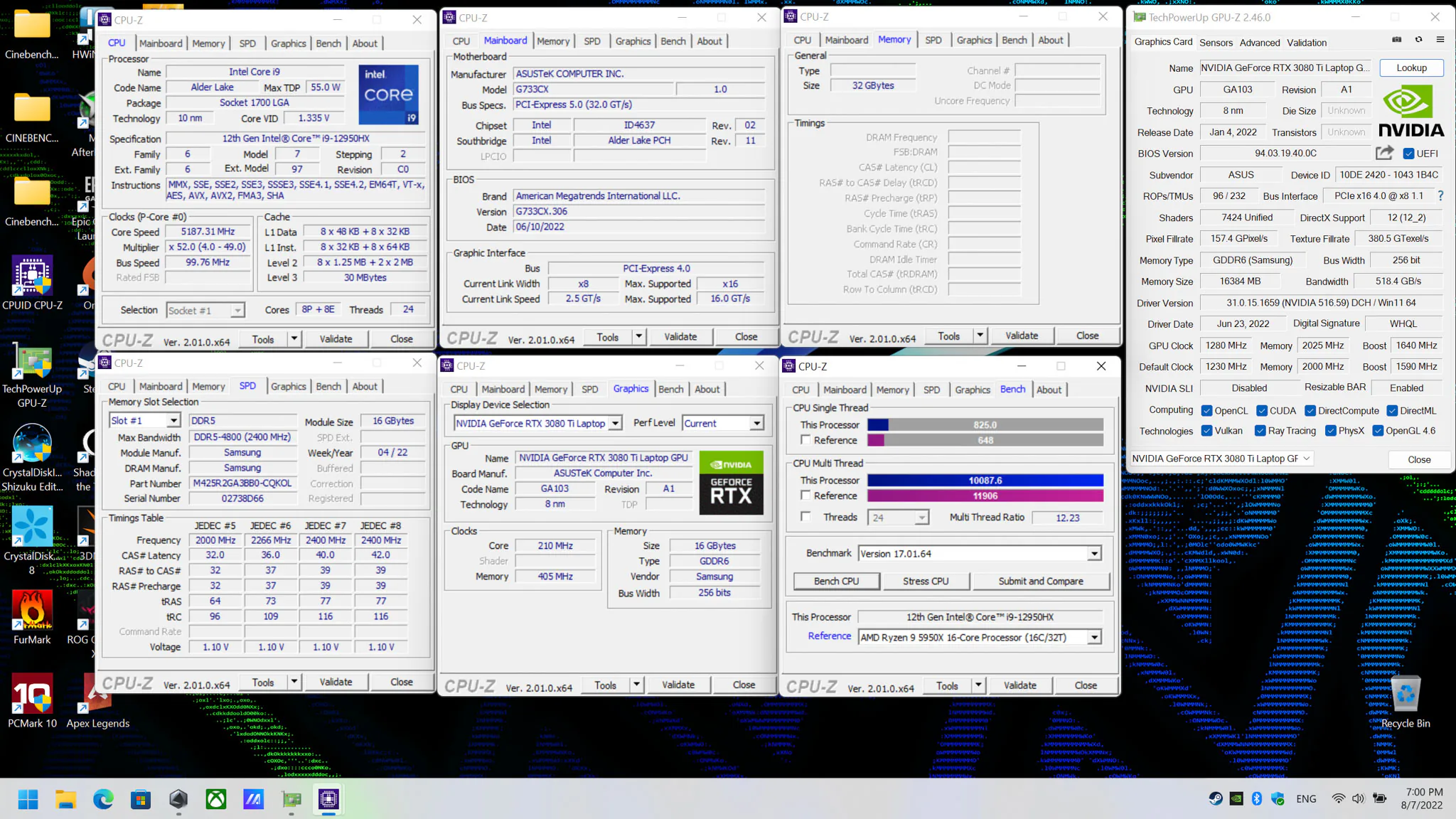Click the single thread Reference 648 bar

[985, 440]
